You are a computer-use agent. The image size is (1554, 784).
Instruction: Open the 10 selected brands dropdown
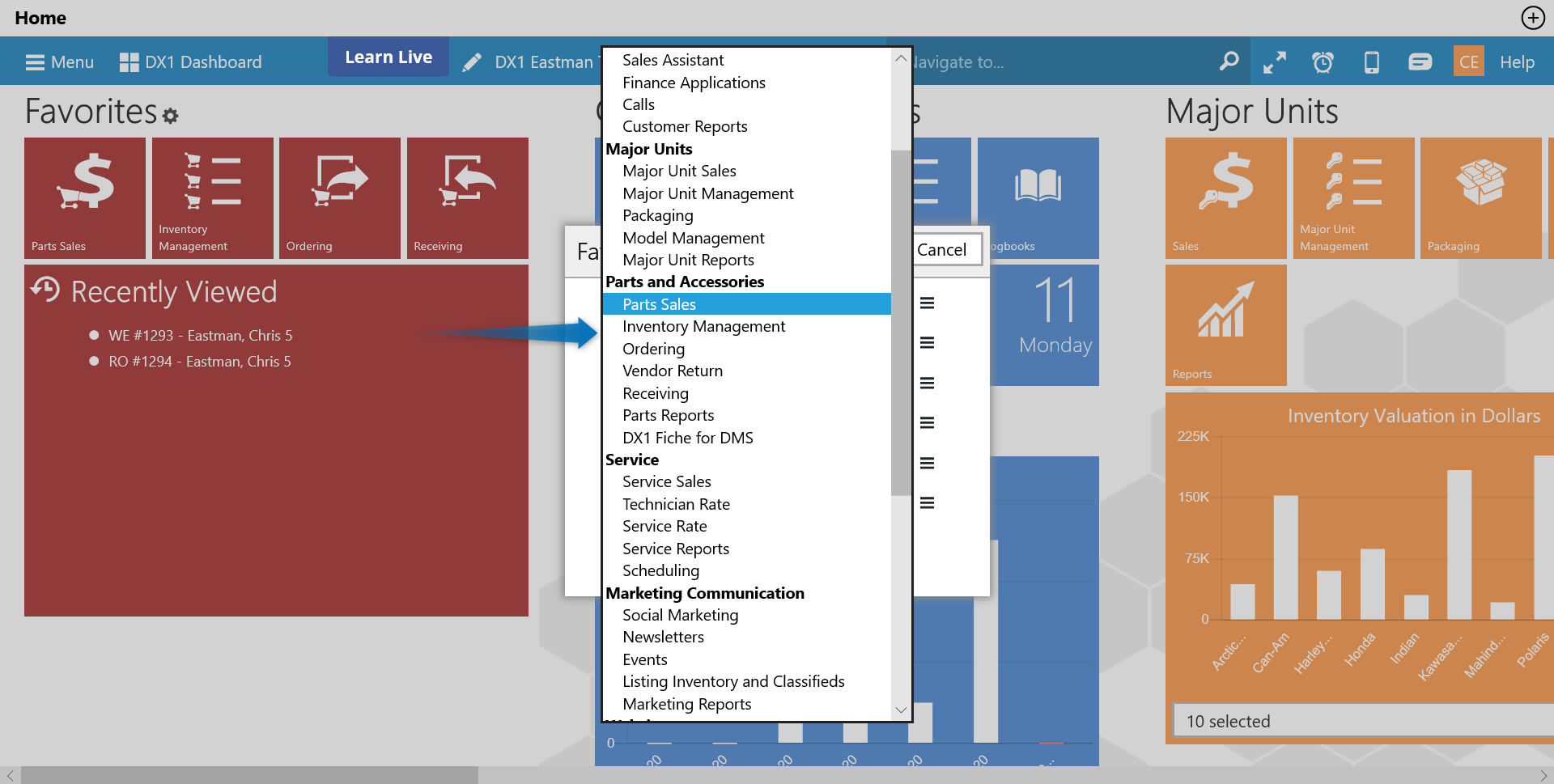[x=1363, y=721]
